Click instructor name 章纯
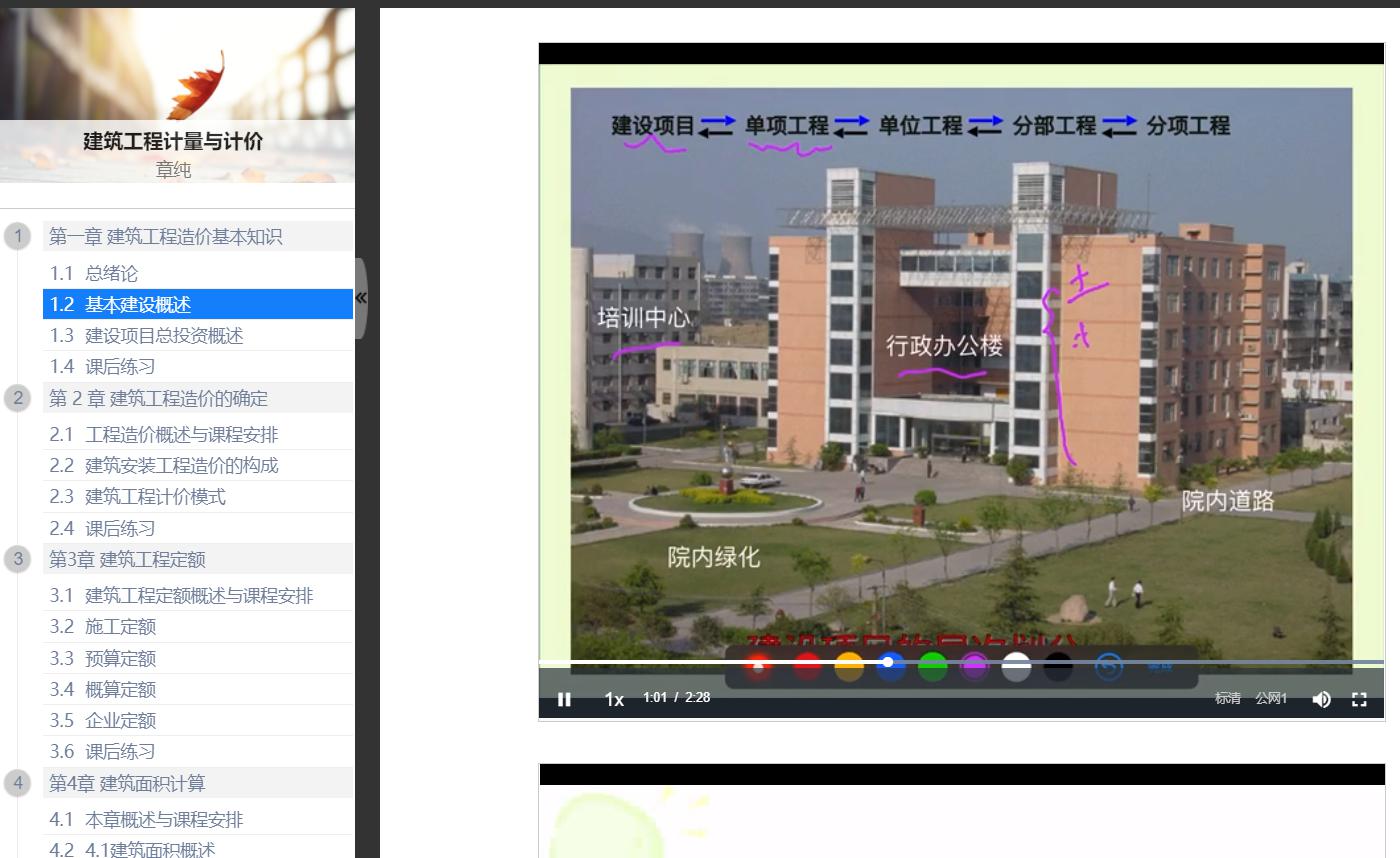The width and height of the screenshot is (1400, 858). pyautogui.click(x=173, y=169)
